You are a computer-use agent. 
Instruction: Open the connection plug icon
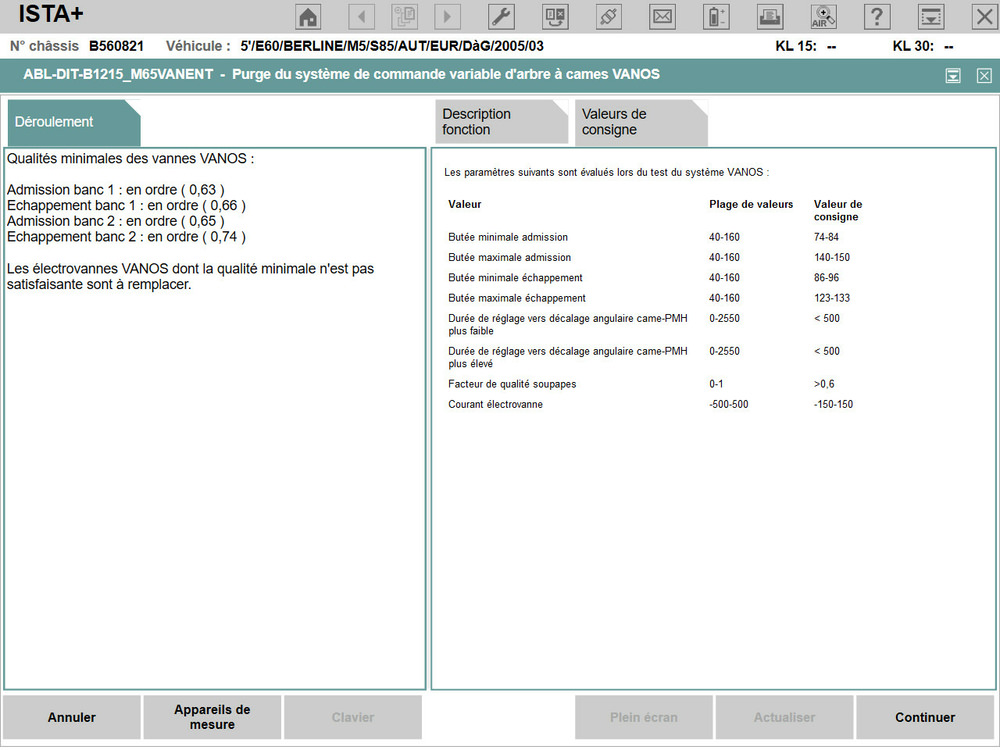click(608, 17)
